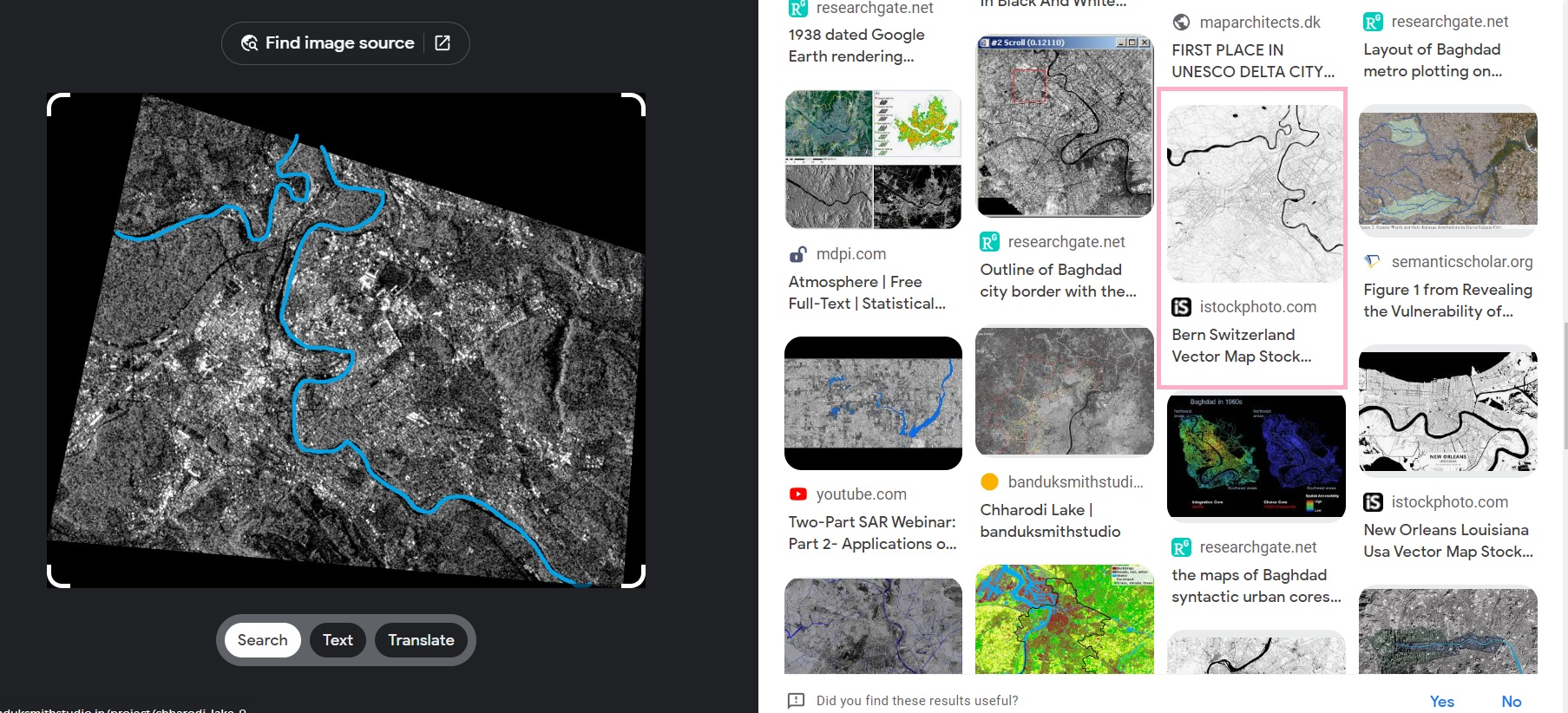Answer No to results useful prompt

click(x=1511, y=701)
